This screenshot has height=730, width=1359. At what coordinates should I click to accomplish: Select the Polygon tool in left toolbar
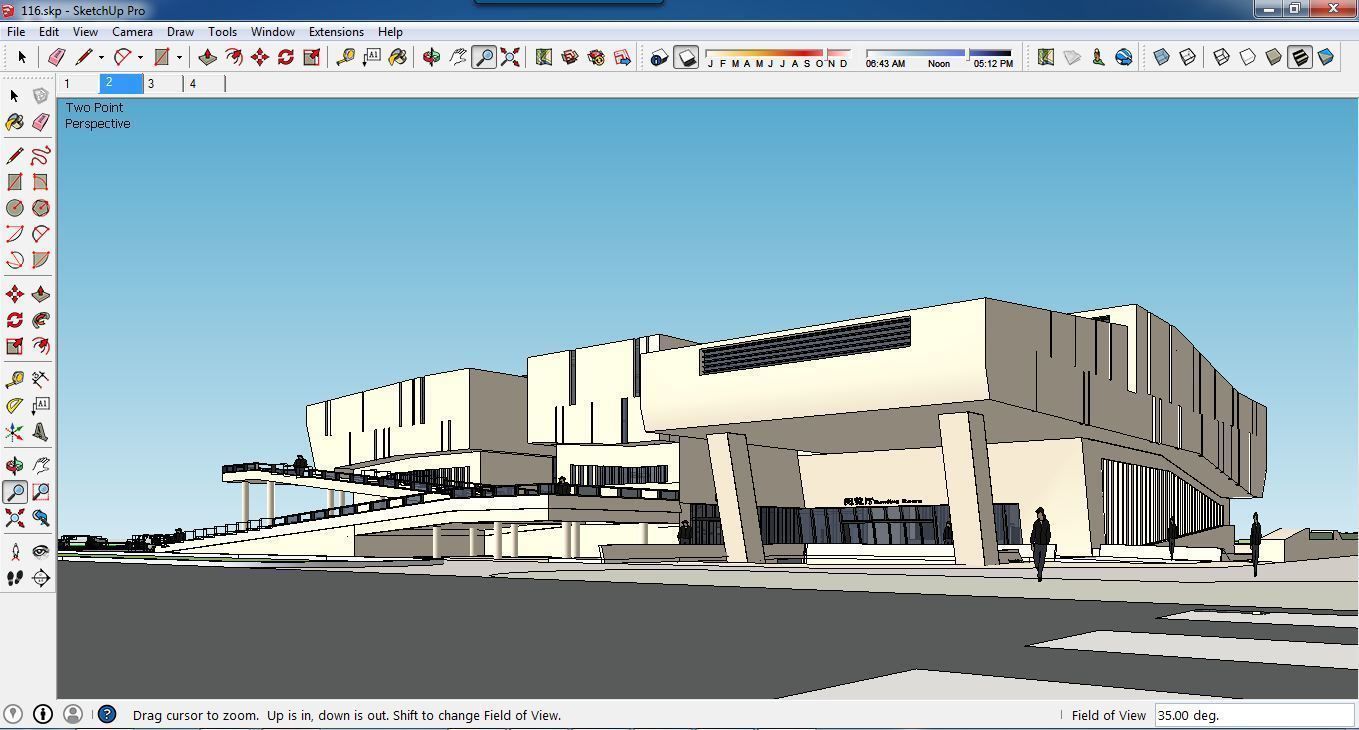point(40,208)
